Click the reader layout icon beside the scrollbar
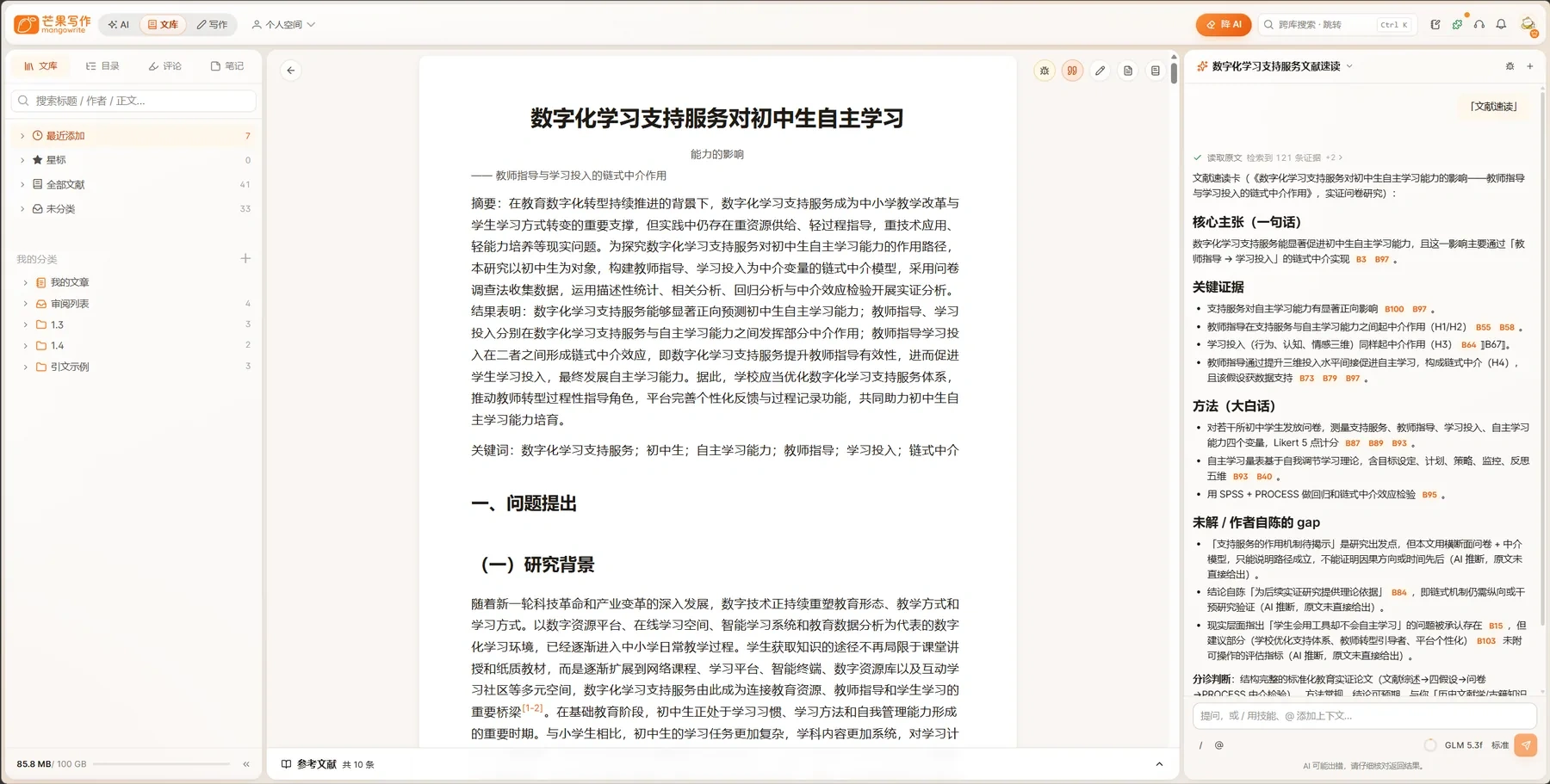The image size is (1550, 784). (x=1156, y=71)
